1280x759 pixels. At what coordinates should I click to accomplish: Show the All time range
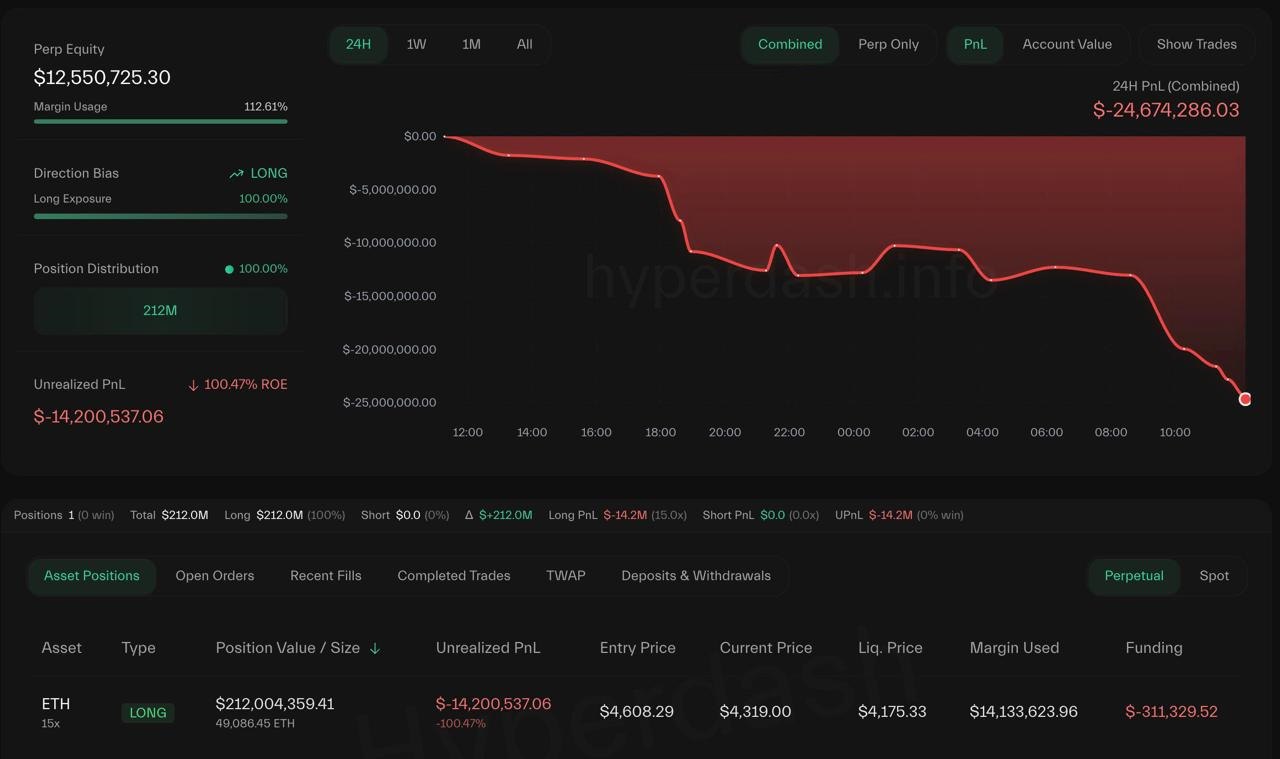coord(524,44)
